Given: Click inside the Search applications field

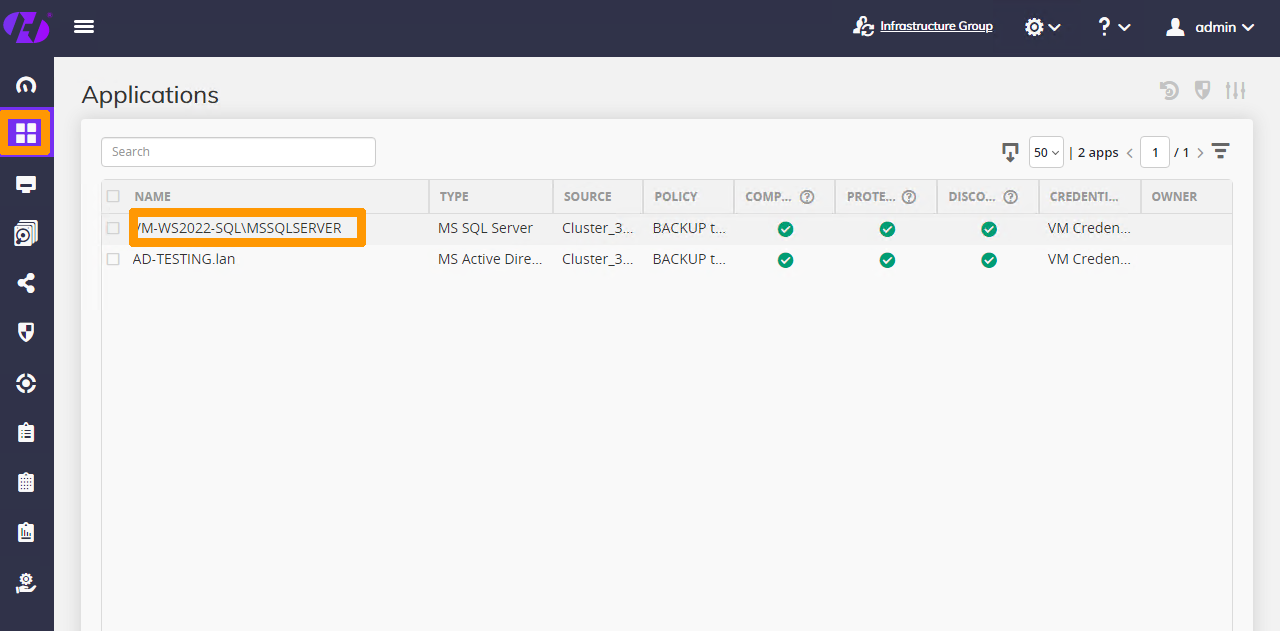Looking at the screenshot, I should (x=238, y=152).
